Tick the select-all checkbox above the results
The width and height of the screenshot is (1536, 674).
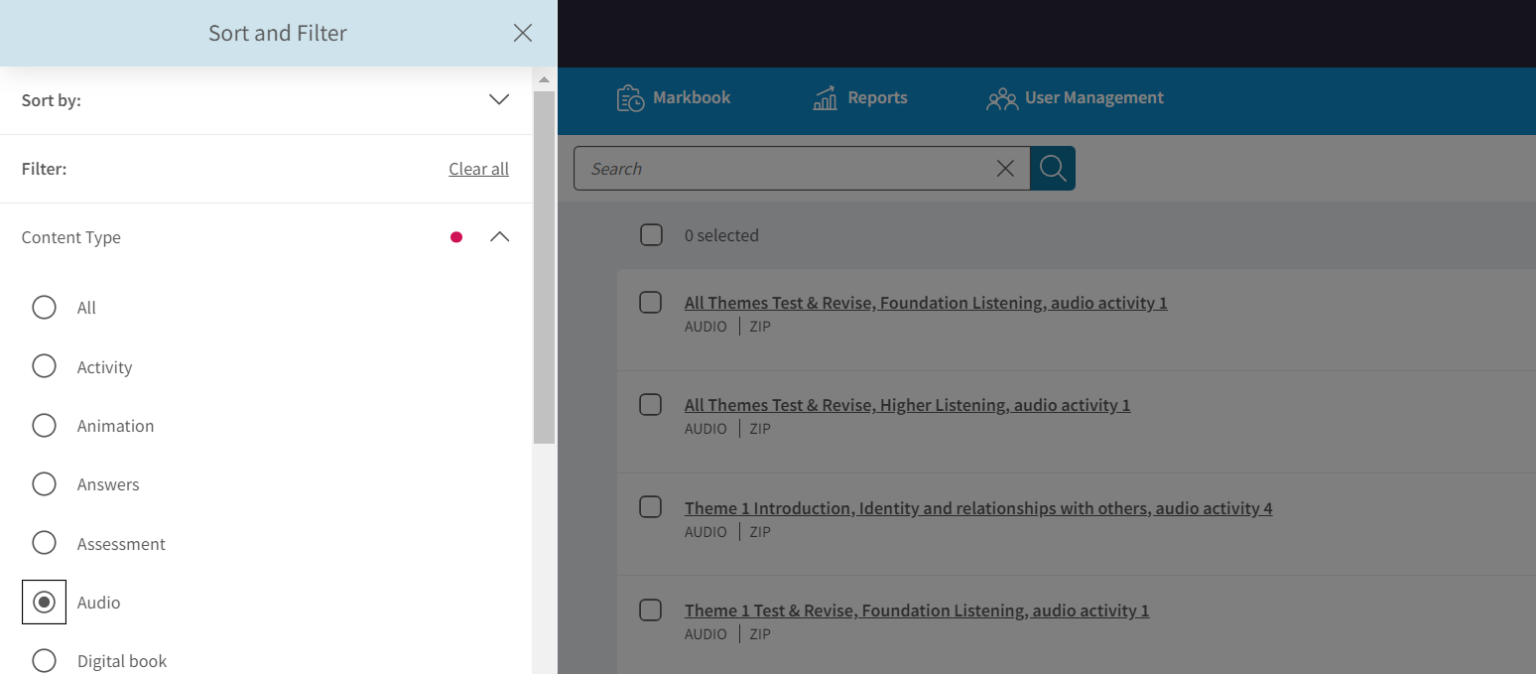coord(650,234)
